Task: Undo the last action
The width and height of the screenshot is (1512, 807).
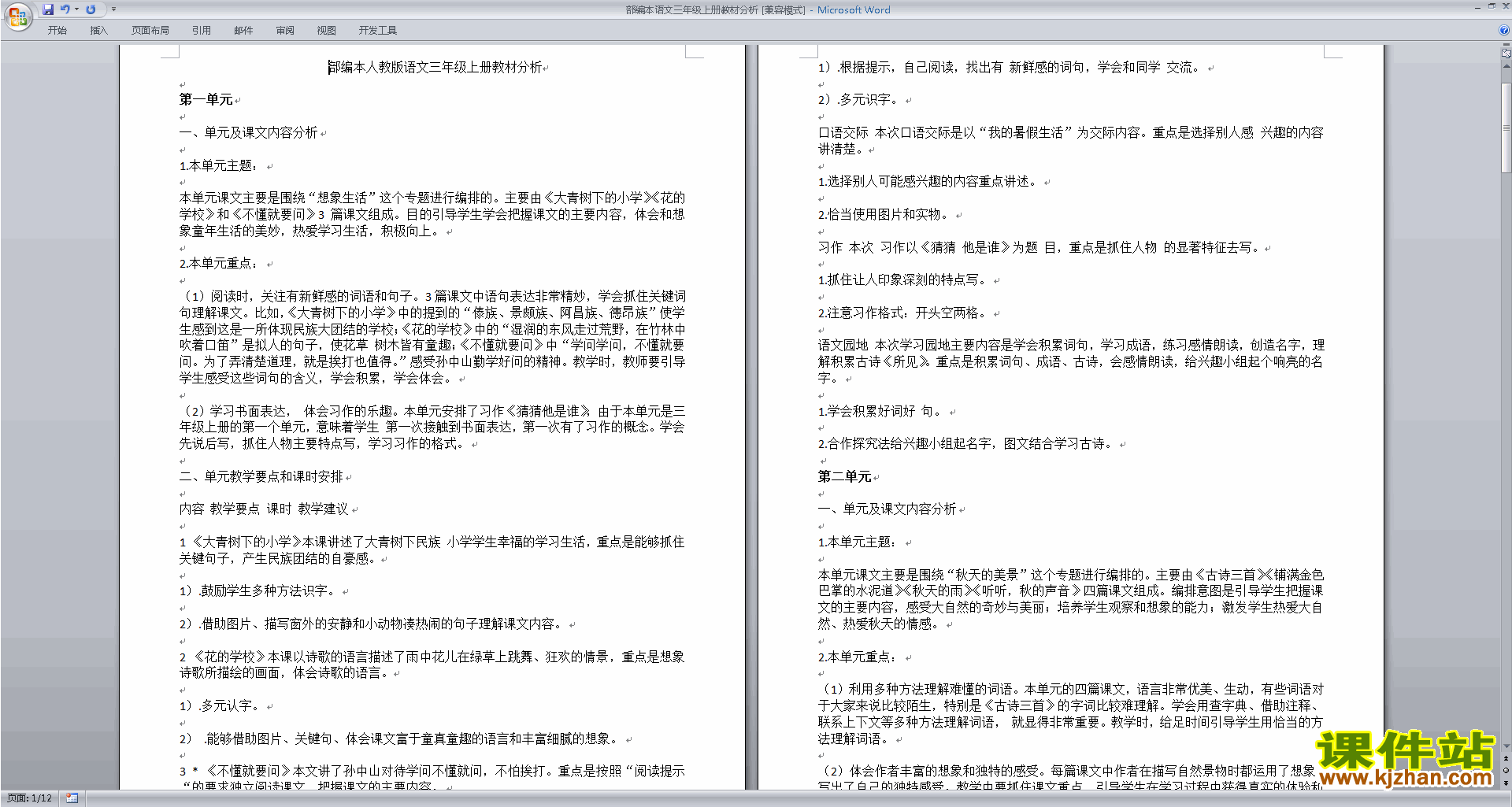Action: coord(65,9)
